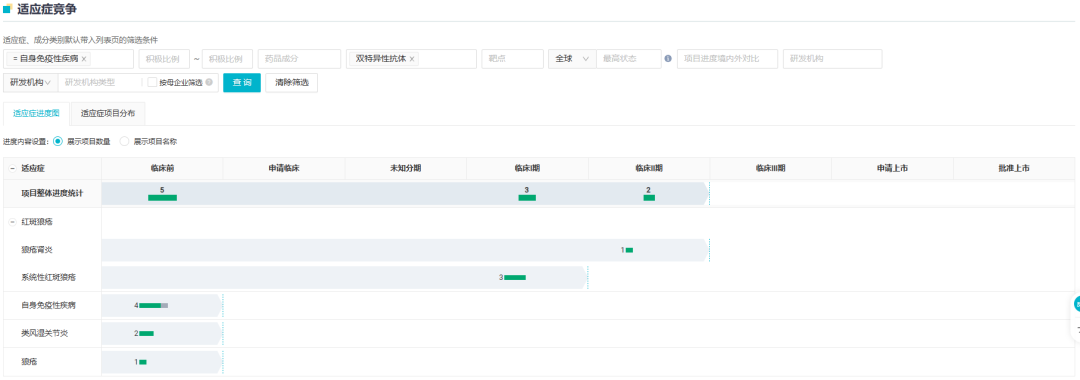Switch to the 适应症项目分布 tab
Image resolution: width=1080 pixels, height=380 pixels.
click(x=107, y=114)
